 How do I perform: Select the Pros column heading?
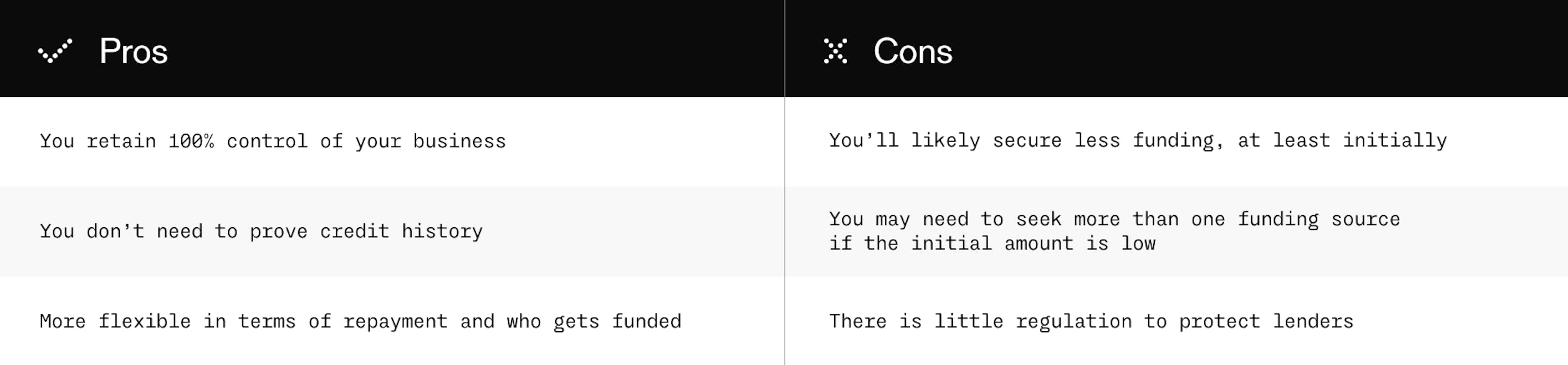[x=133, y=51]
